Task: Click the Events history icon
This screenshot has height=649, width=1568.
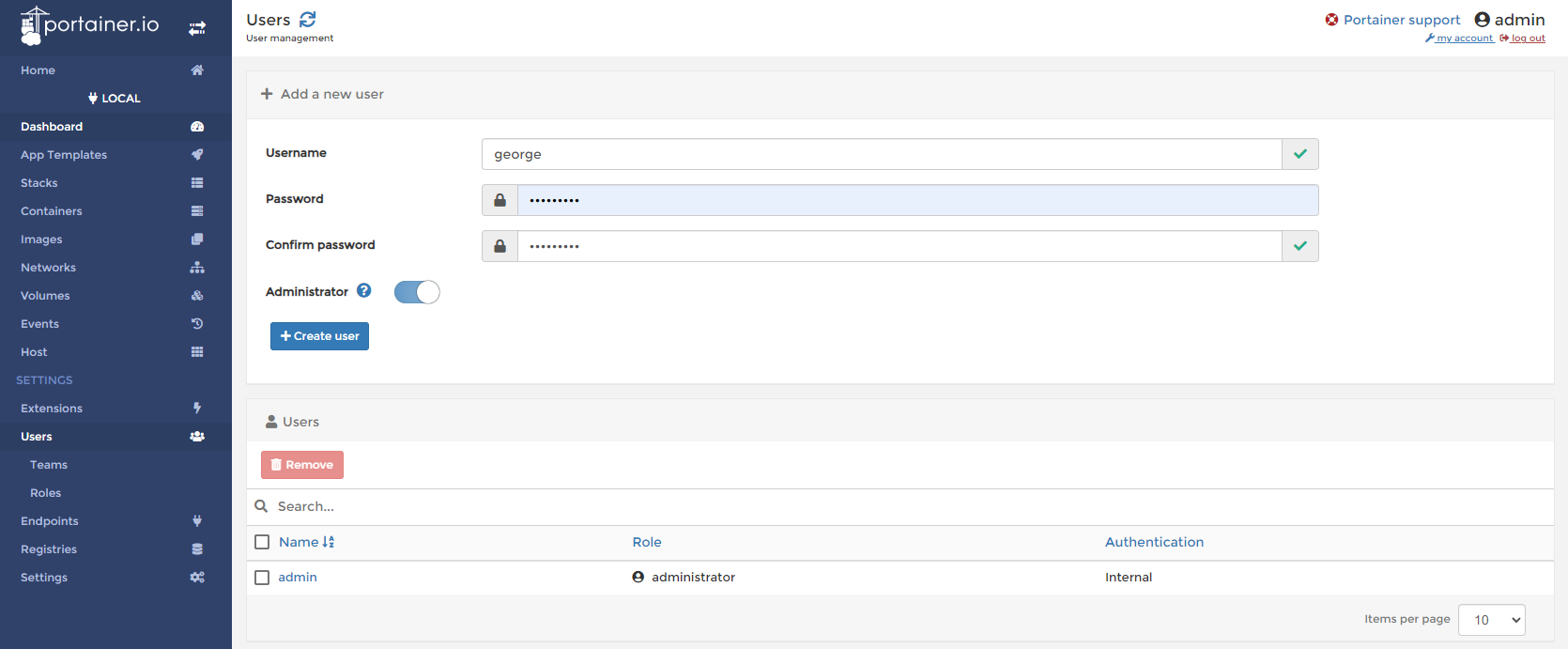Action: coord(197,324)
